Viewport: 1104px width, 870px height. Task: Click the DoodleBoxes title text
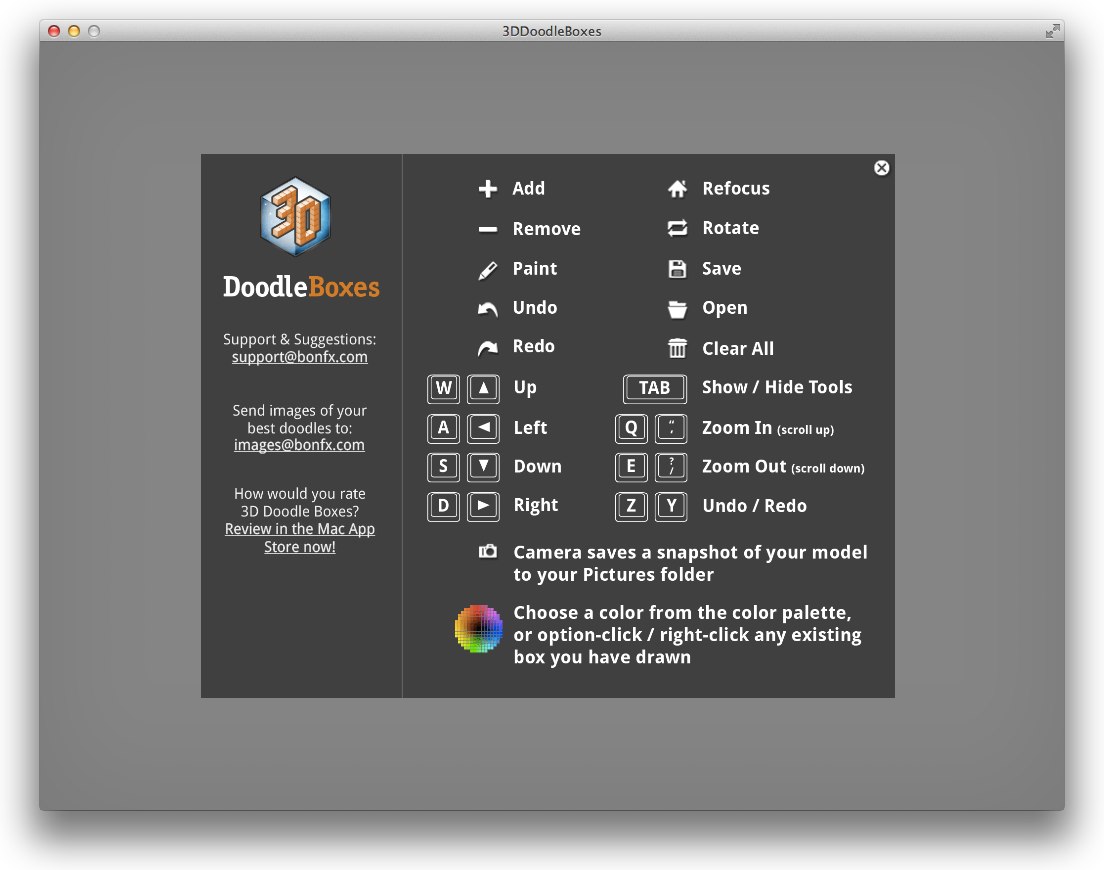tap(301, 287)
